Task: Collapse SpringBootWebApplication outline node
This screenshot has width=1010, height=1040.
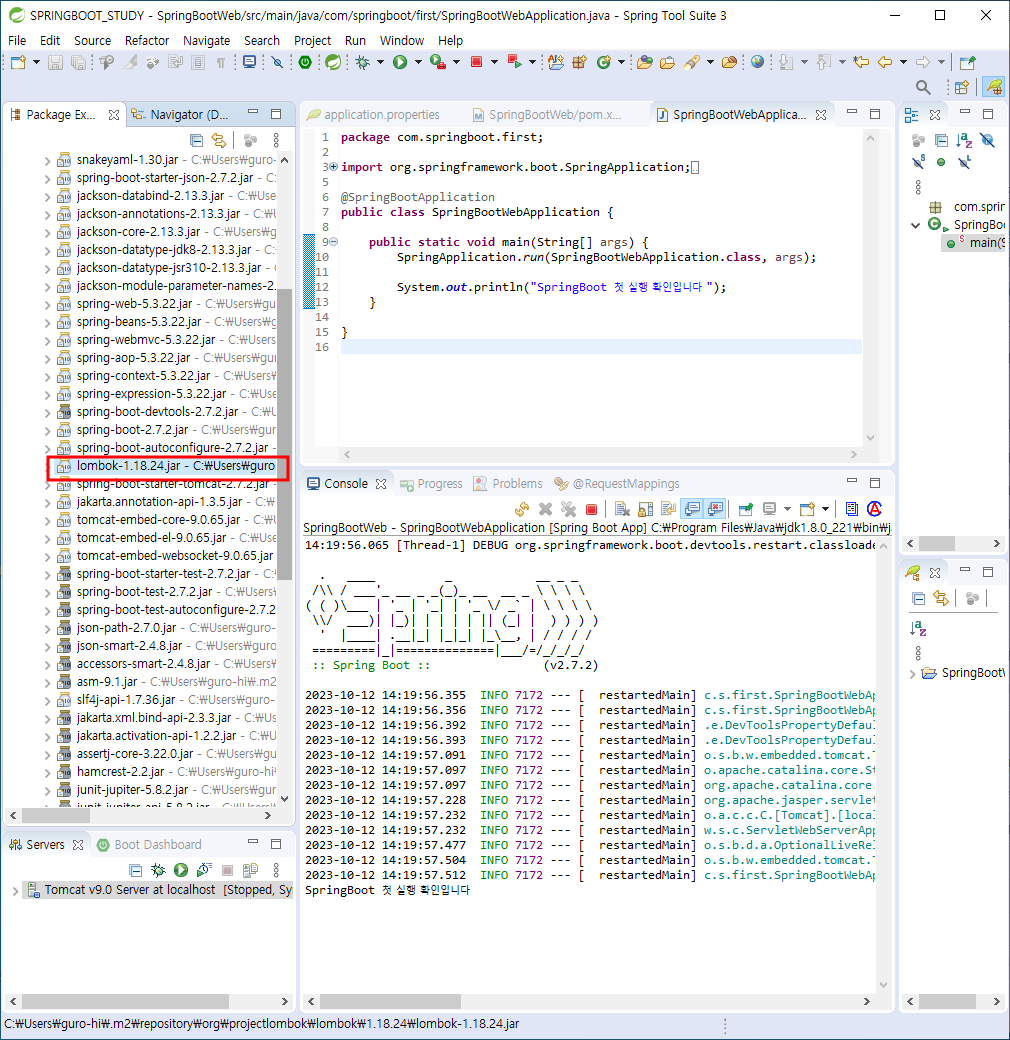Action: (x=915, y=226)
